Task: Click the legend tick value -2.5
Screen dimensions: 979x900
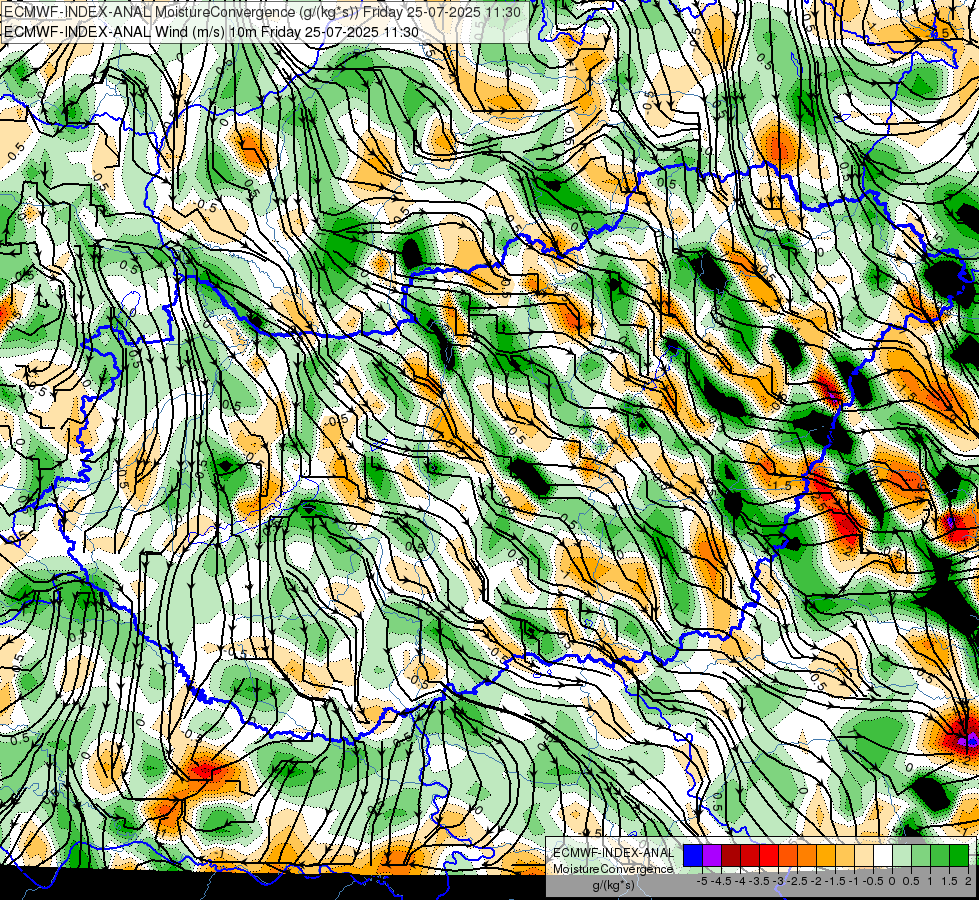Action: coord(798,881)
